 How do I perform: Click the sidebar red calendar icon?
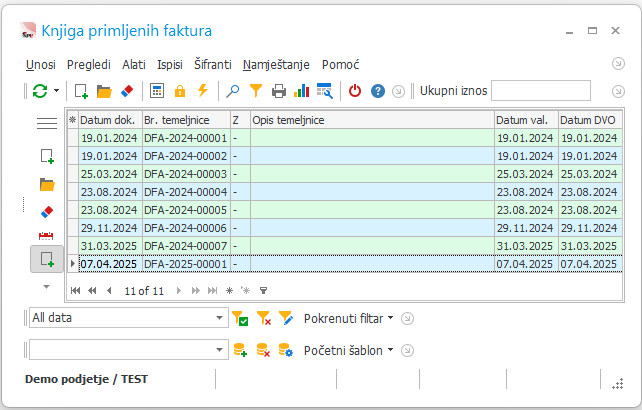coord(46,236)
